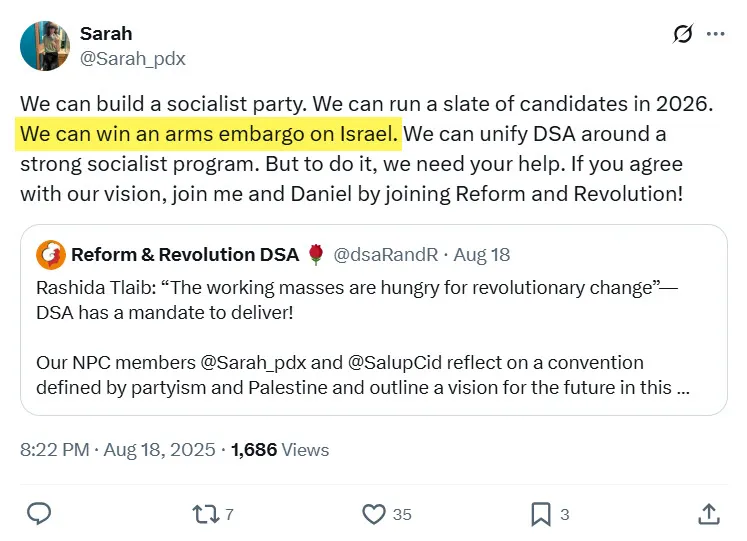
Task: Share the post using the upload arrow icon
Action: pyautogui.click(x=708, y=514)
